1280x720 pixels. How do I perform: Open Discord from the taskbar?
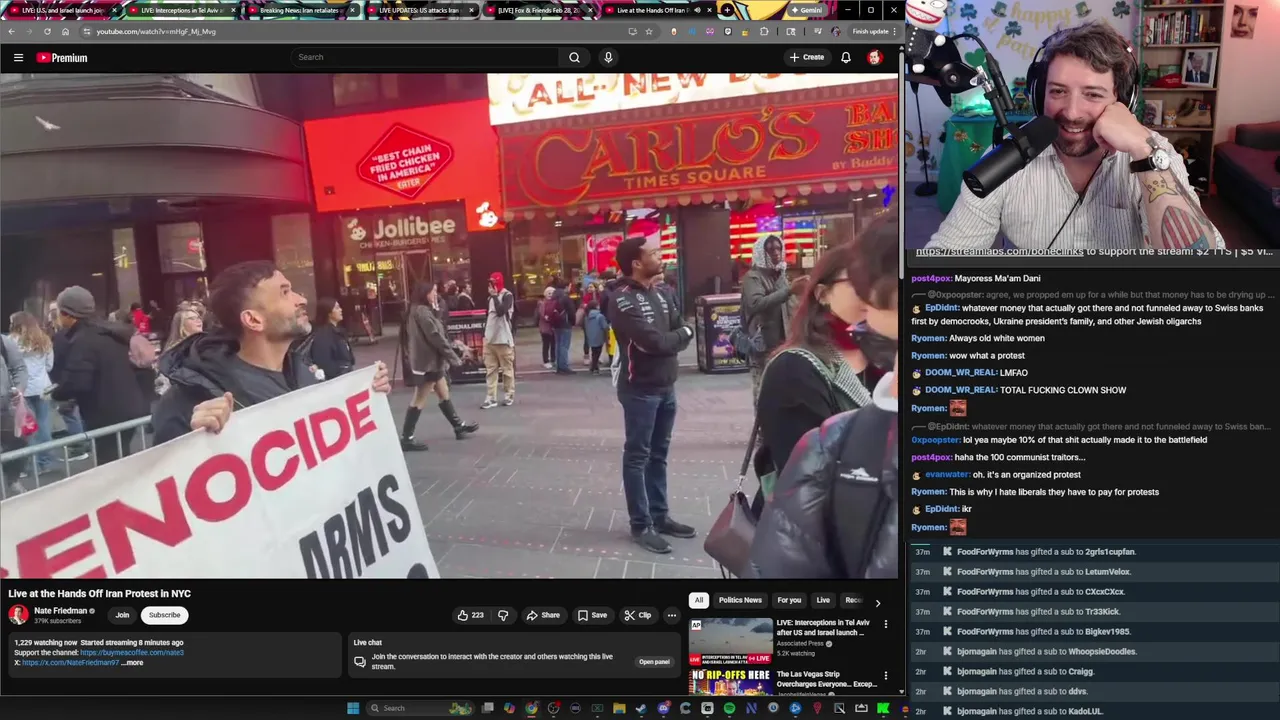click(x=663, y=708)
